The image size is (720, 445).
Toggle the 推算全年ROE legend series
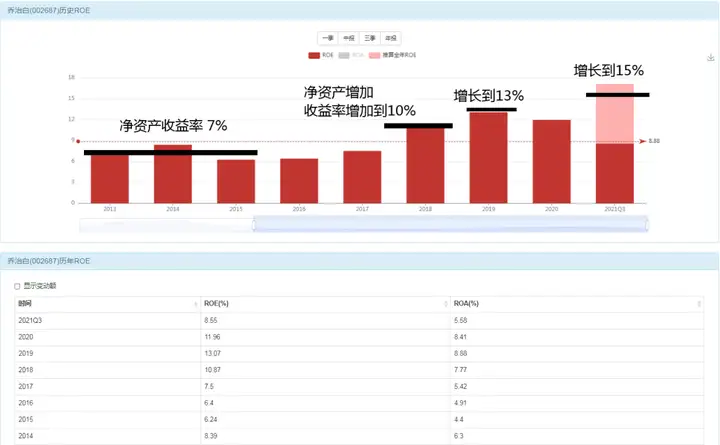pos(393,55)
